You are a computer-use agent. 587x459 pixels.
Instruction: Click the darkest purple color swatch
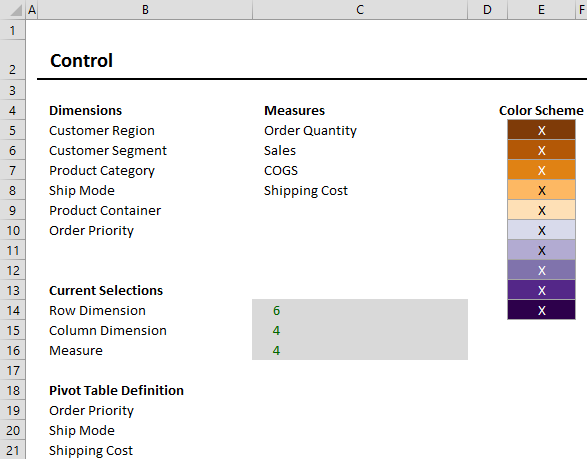541,310
